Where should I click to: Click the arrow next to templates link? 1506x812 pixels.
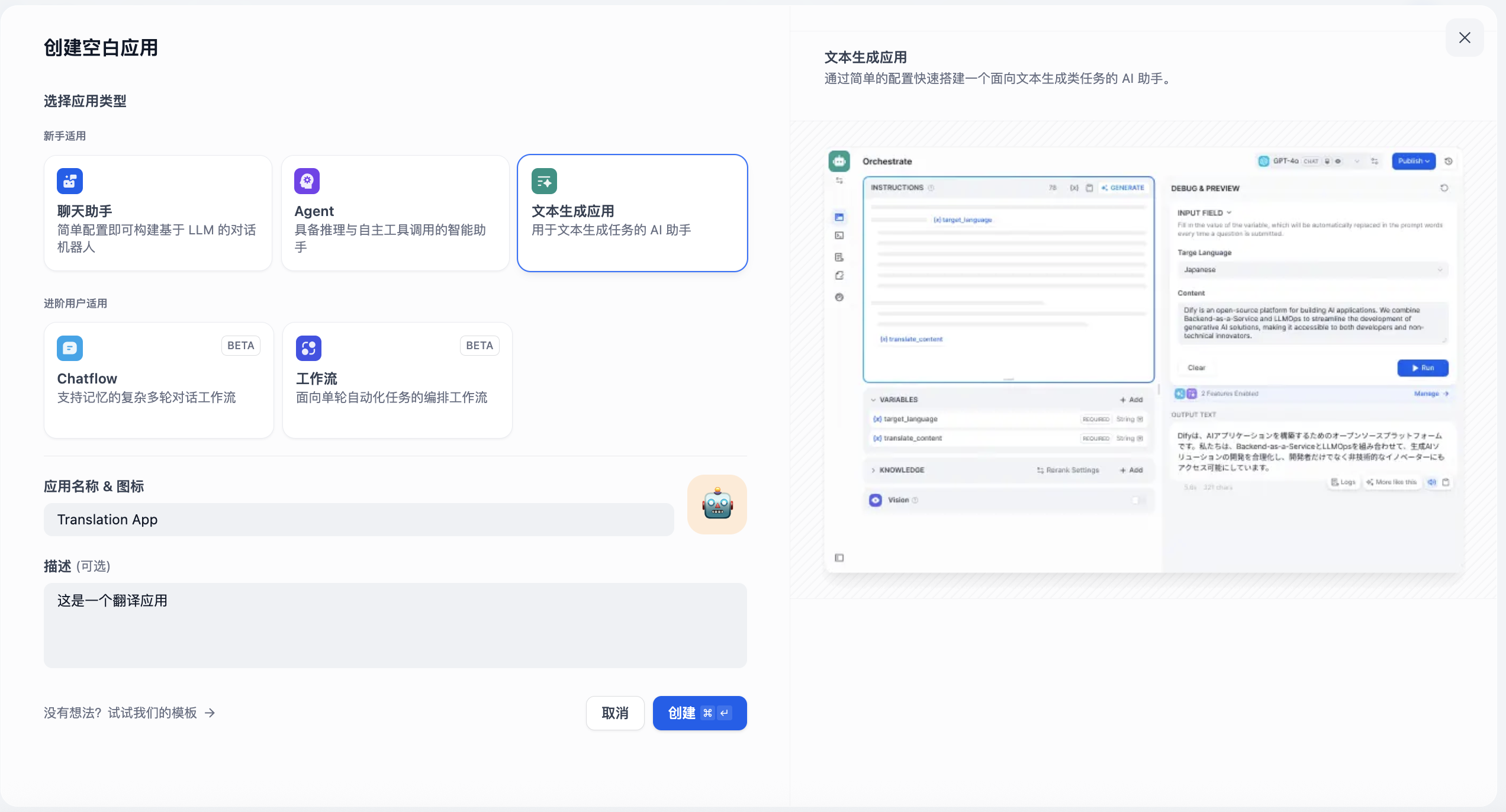(210, 713)
